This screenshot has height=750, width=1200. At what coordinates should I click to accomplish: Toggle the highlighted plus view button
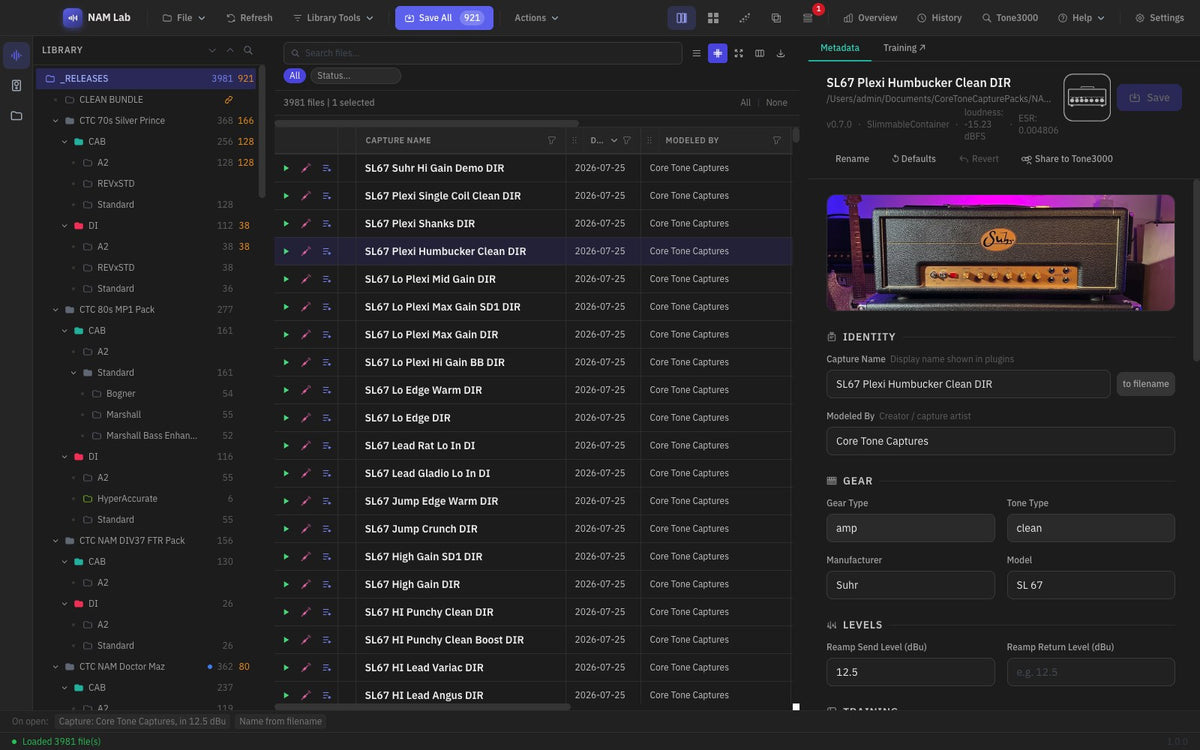[717, 53]
